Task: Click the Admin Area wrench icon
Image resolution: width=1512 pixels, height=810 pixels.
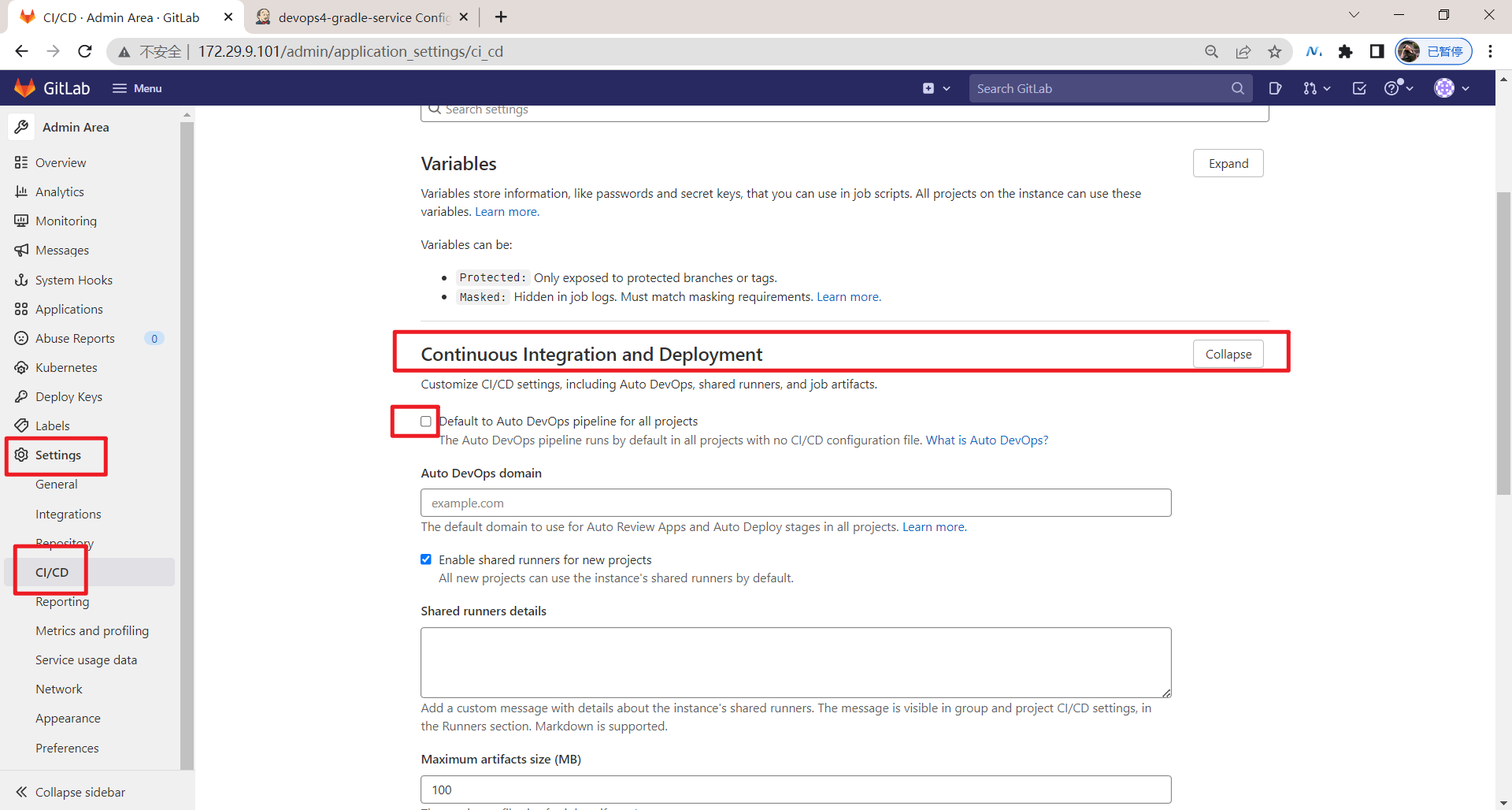Action: pyautogui.click(x=22, y=127)
